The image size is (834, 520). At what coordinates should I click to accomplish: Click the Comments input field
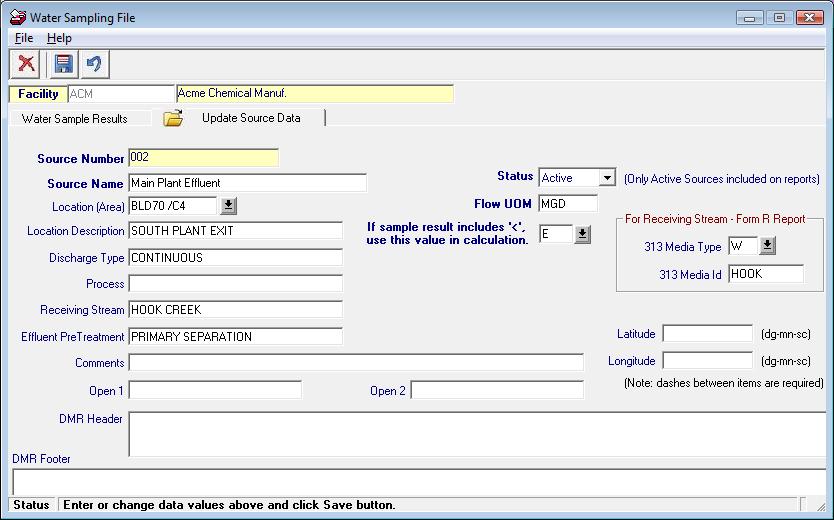[356, 363]
